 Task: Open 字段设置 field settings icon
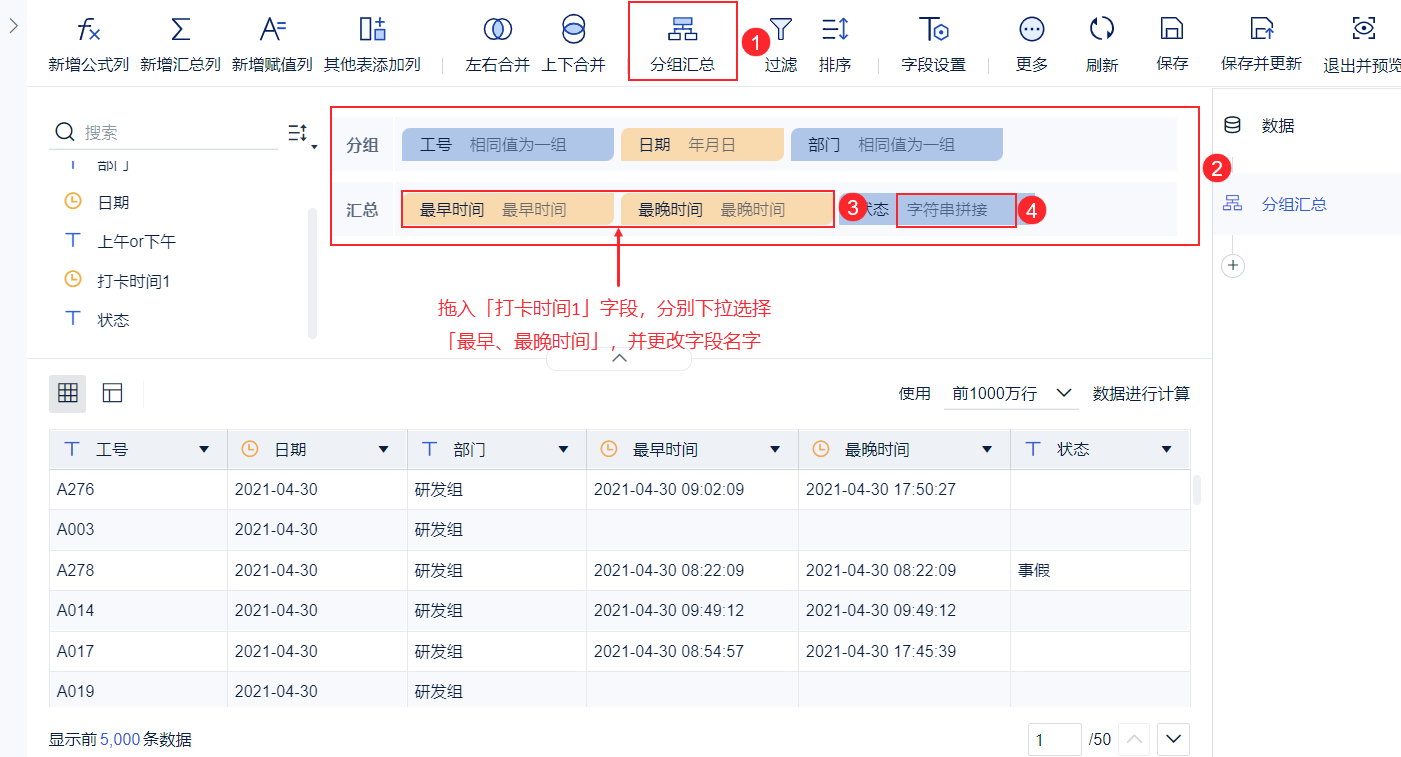point(933,29)
